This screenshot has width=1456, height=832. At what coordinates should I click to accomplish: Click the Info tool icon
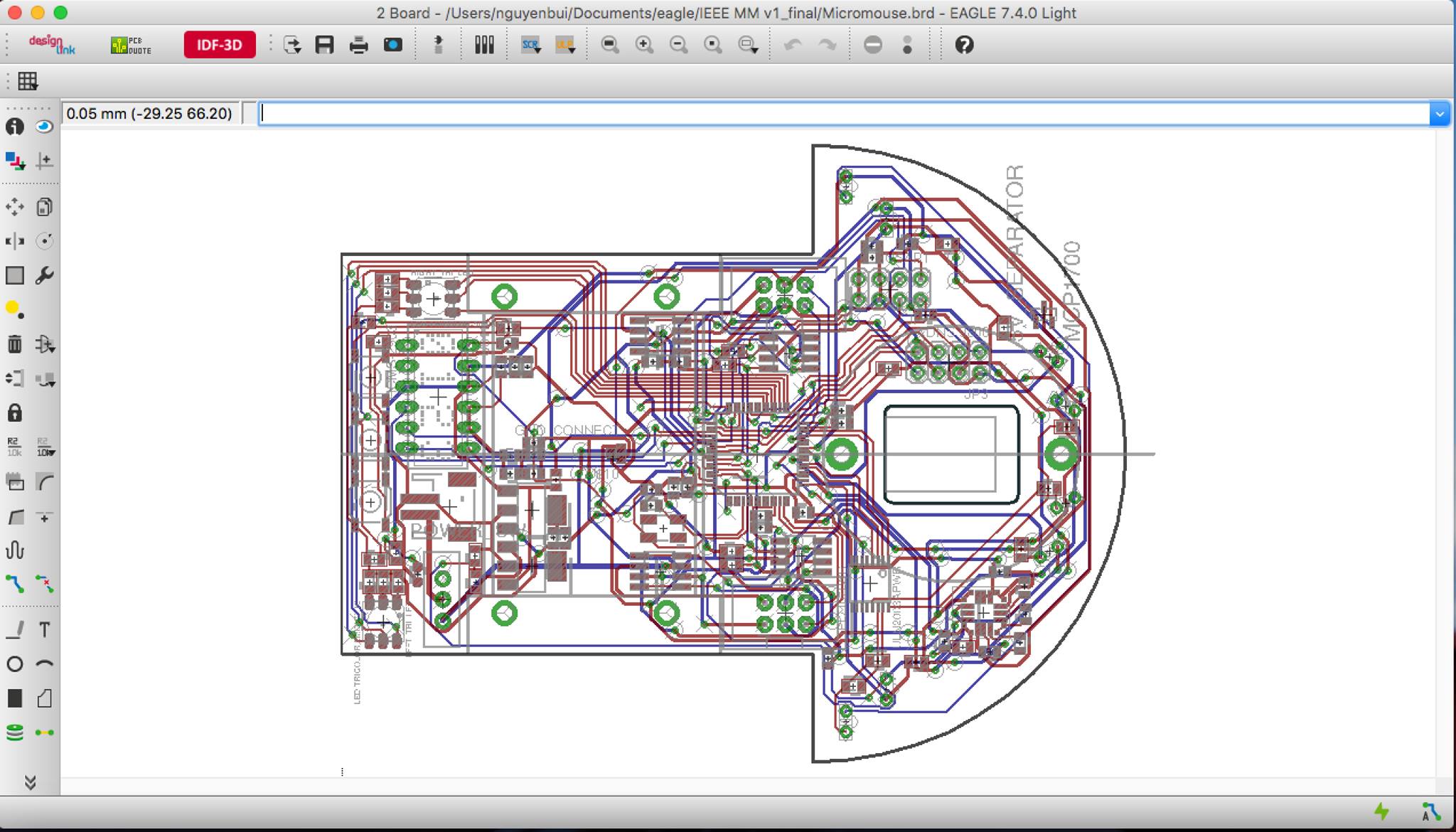[14, 127]
